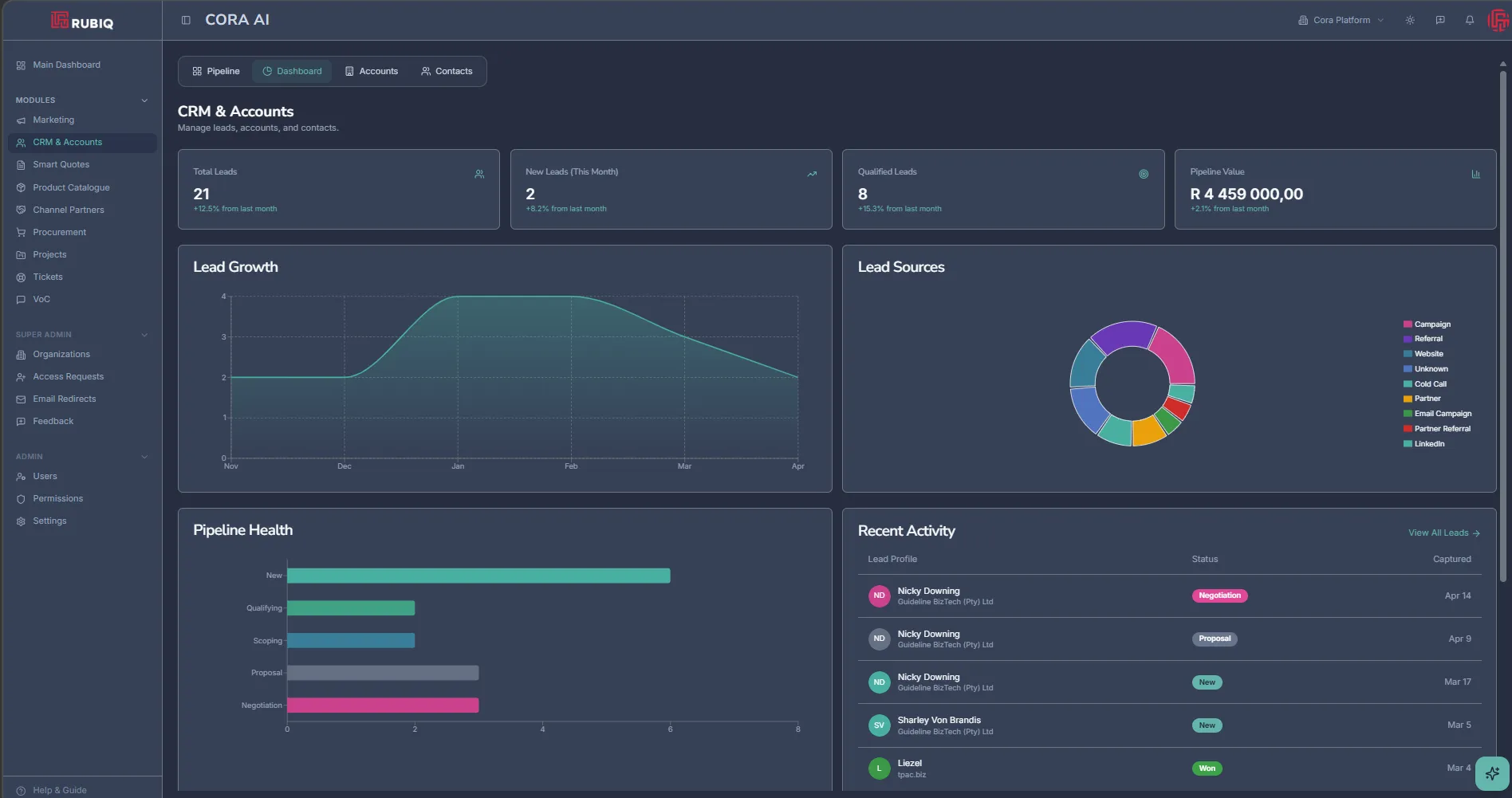Open the notifications bell
Screen dimensions: 1512x798
pos(1470,20)
